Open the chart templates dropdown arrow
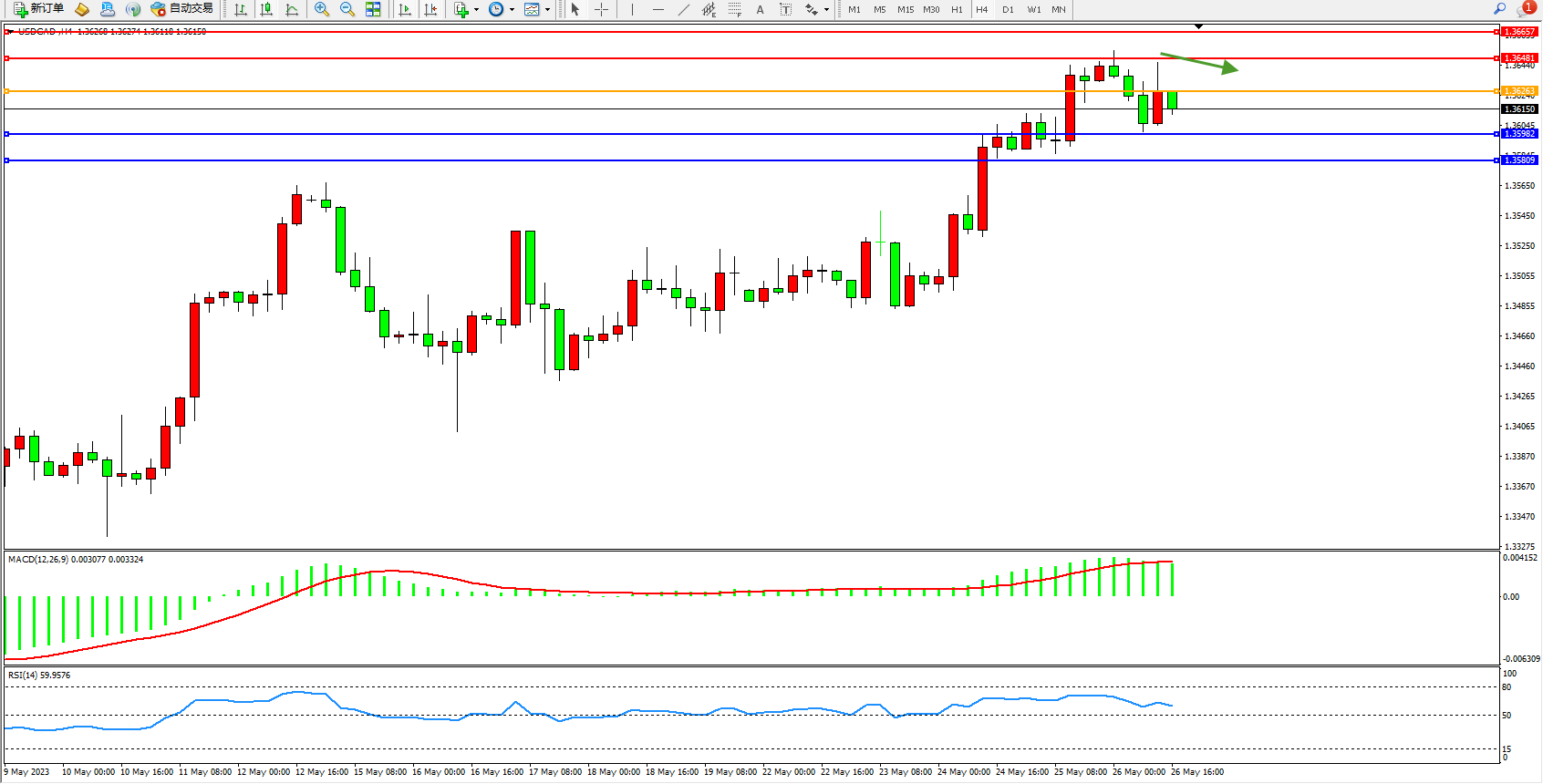 (548, 10)
